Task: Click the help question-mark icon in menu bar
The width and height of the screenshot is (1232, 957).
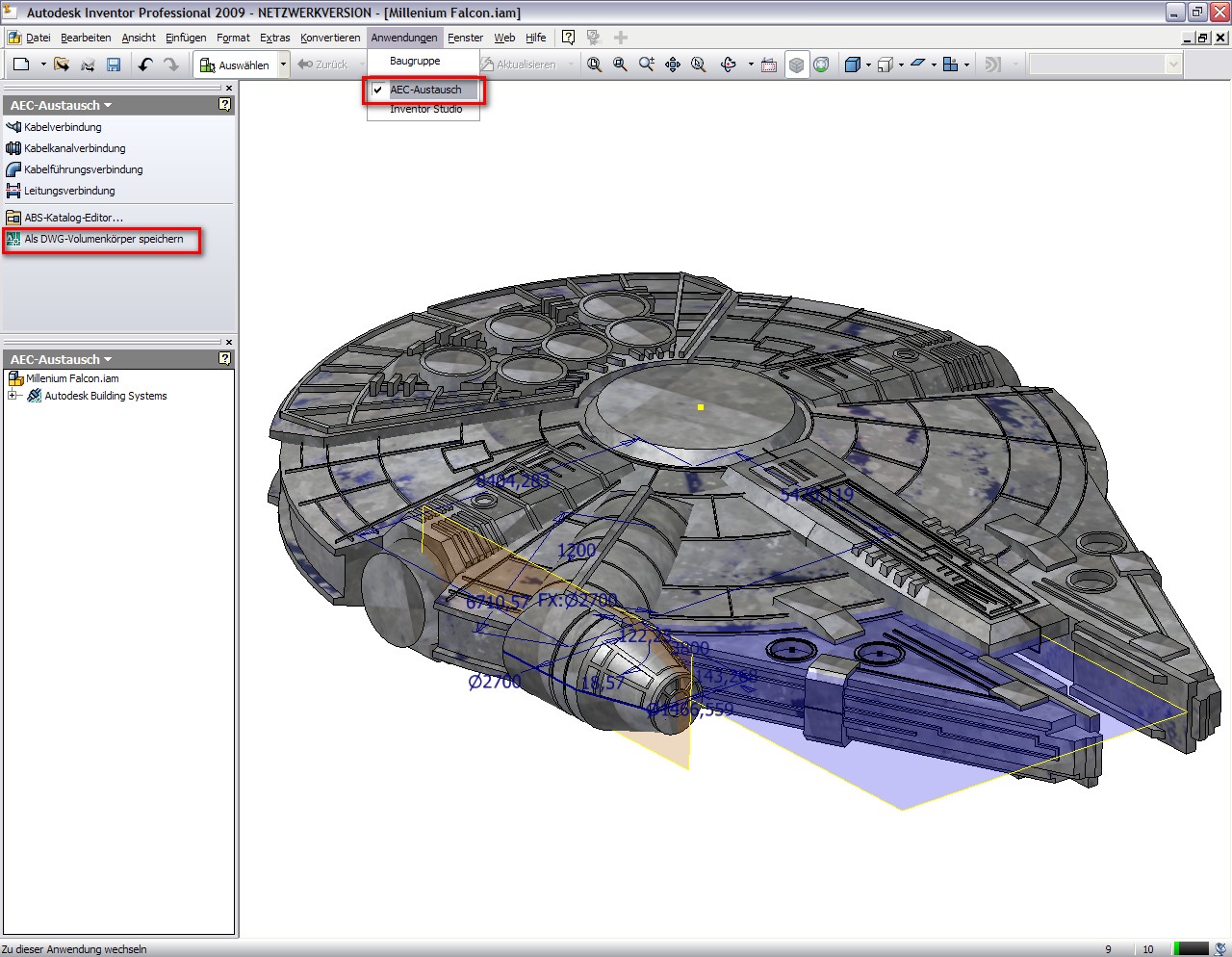Action: click(569, 38)
